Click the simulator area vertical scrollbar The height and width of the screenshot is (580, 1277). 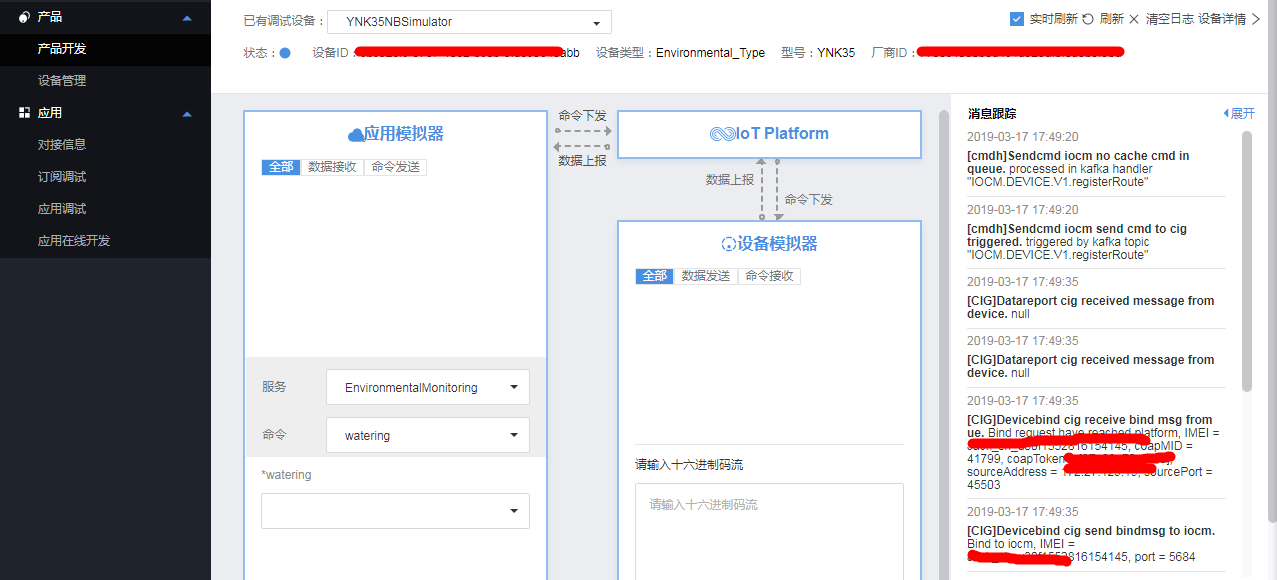click(943, 344)
